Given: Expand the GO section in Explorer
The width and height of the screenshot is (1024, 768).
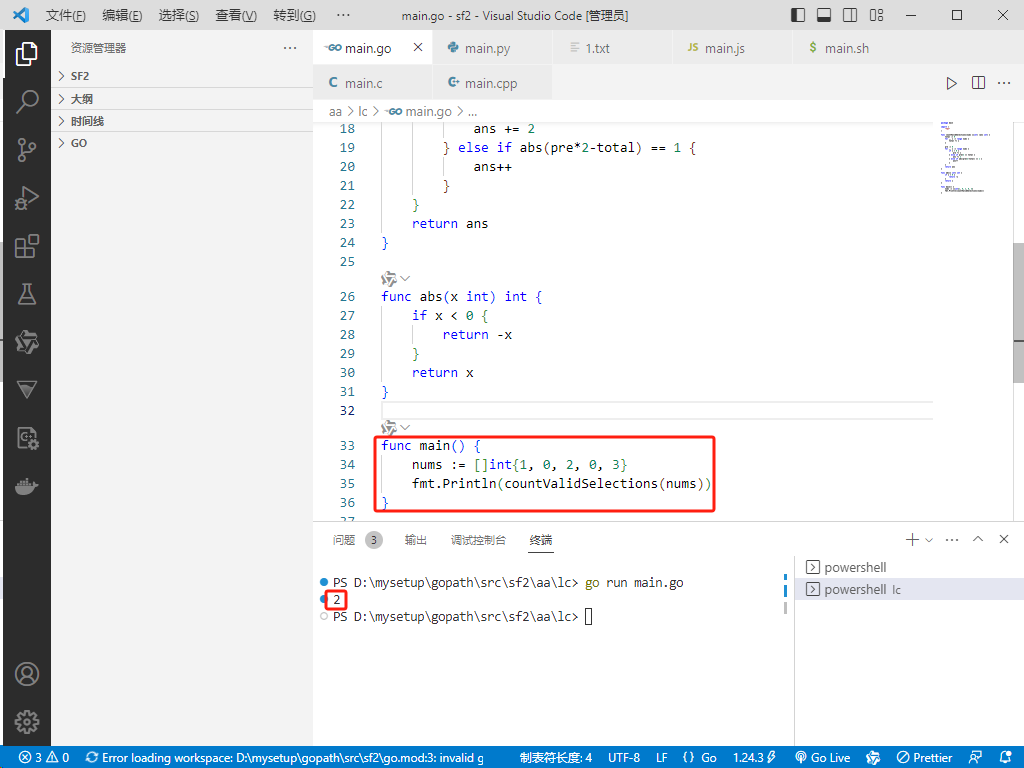Looking at the screenshot, I should click(182, 143).
